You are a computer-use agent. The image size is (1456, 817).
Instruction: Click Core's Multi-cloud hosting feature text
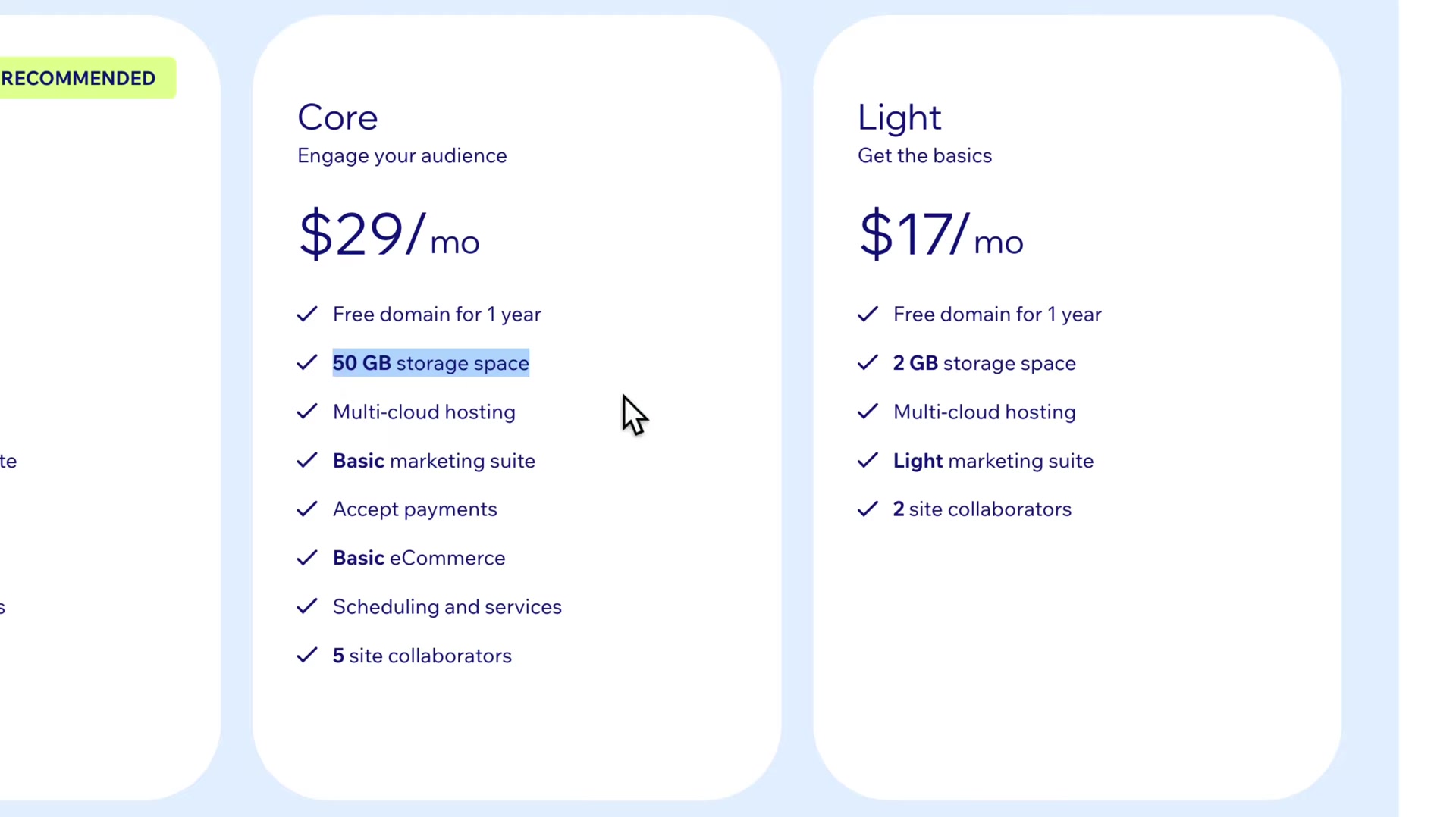(x=424, y=412)
